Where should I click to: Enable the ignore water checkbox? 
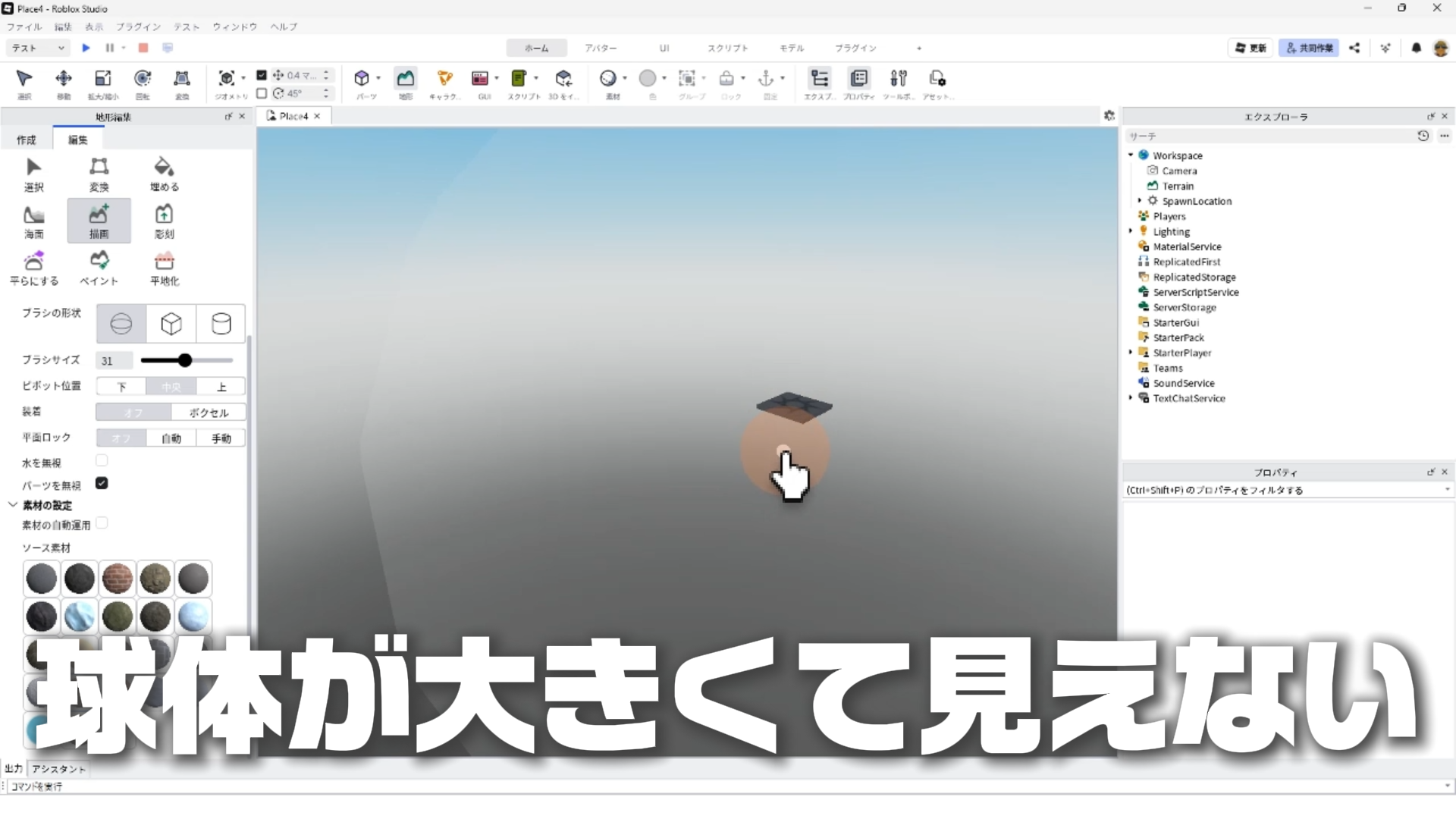click(x=102, y=460)
